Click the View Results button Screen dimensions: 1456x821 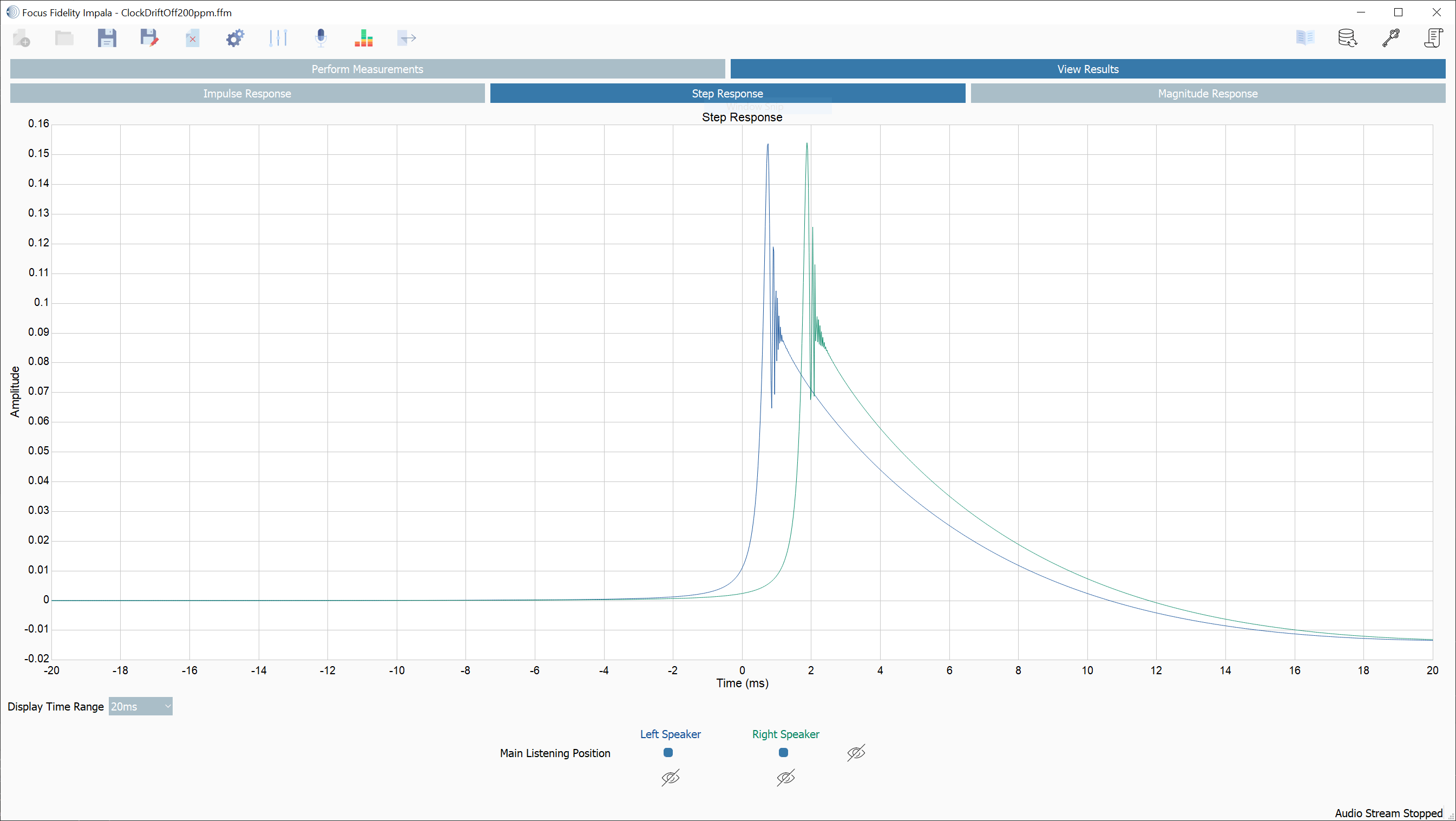coord(1087,69)
